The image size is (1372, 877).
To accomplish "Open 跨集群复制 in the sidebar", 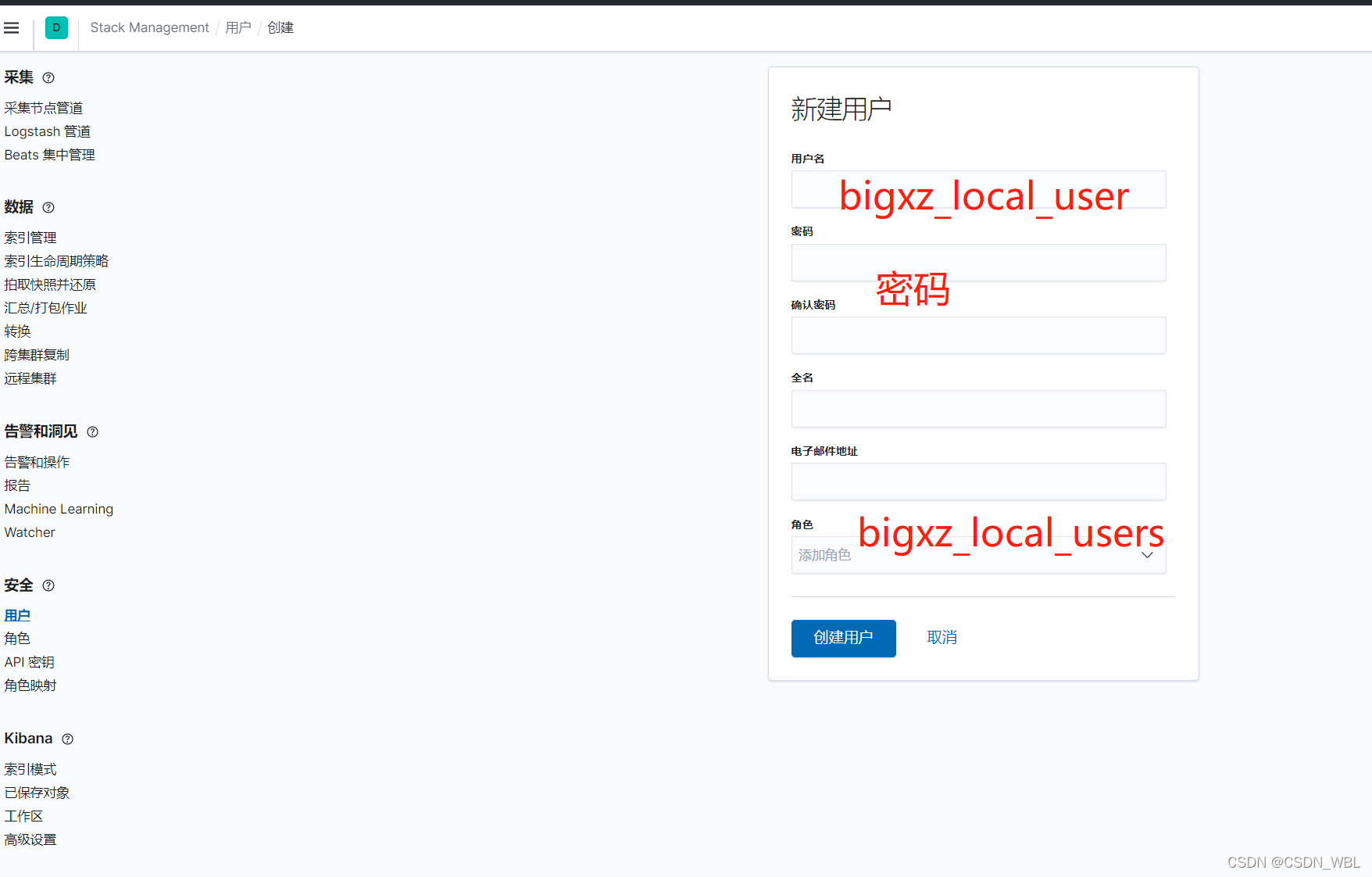I will click(37, 355).
